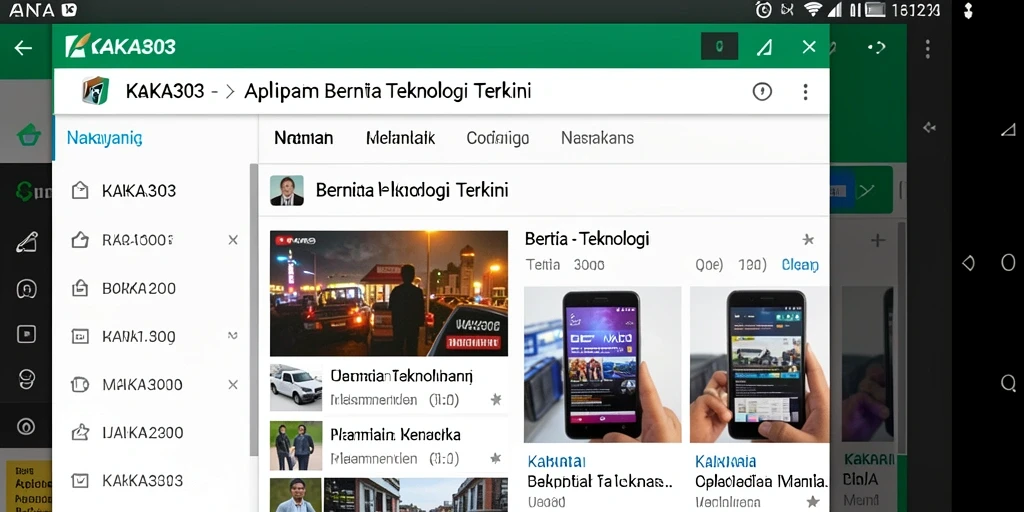Click the icon beside RAR-1000 in sidebar

click(x=80, y=240)
